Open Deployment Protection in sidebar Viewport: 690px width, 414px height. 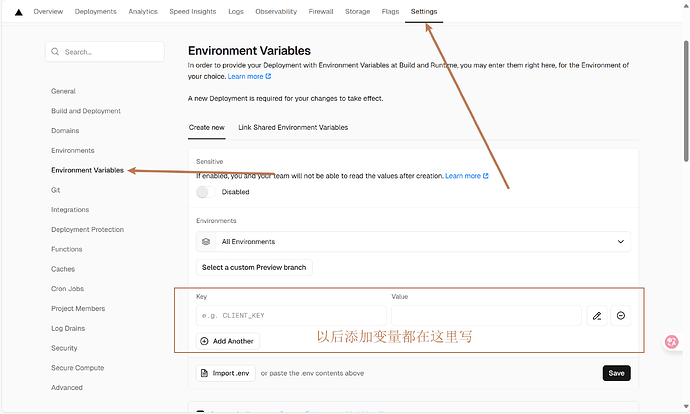(88, 230)
